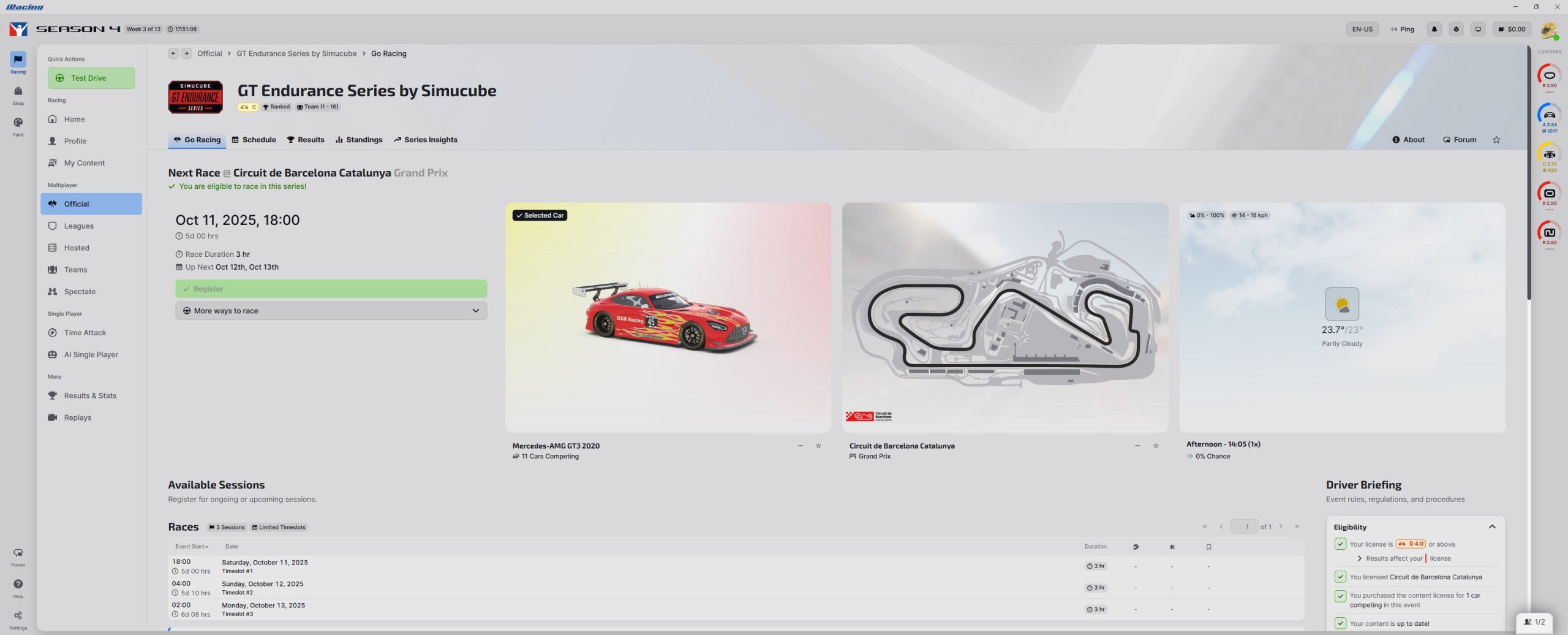1568x635 pixels.
Task: Click the 'You licensed Circuit' checkbox
Action: 1340,577
